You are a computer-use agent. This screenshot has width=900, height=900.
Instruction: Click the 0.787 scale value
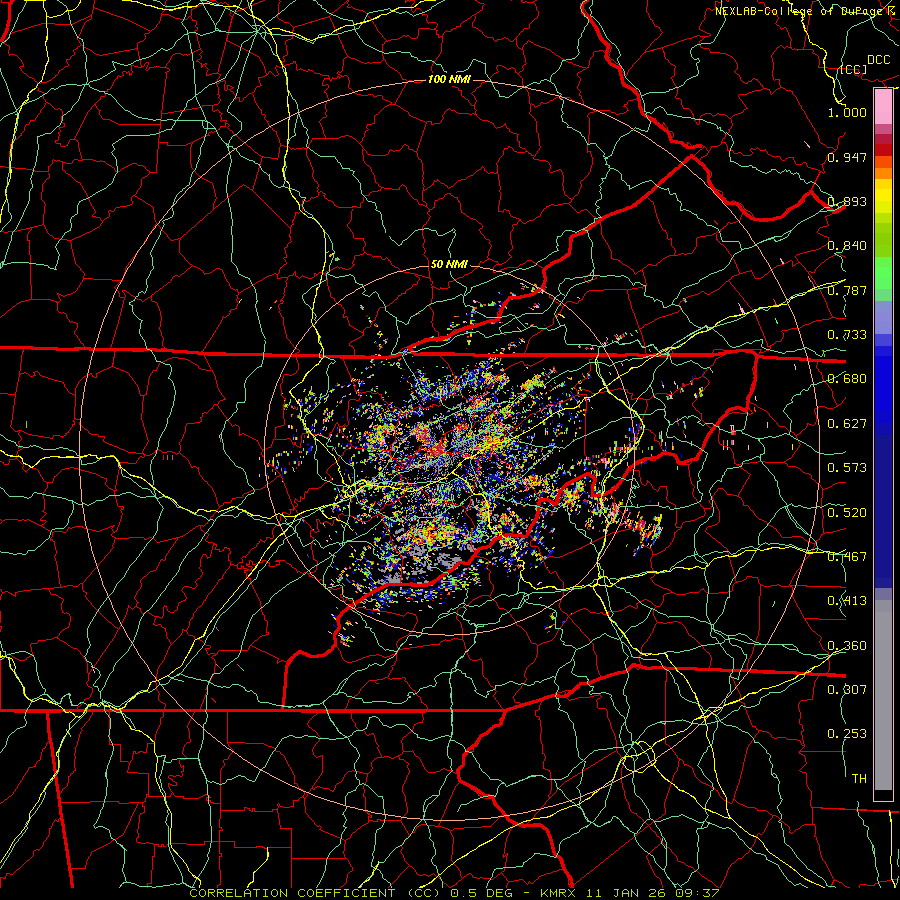tap(847, 290)
